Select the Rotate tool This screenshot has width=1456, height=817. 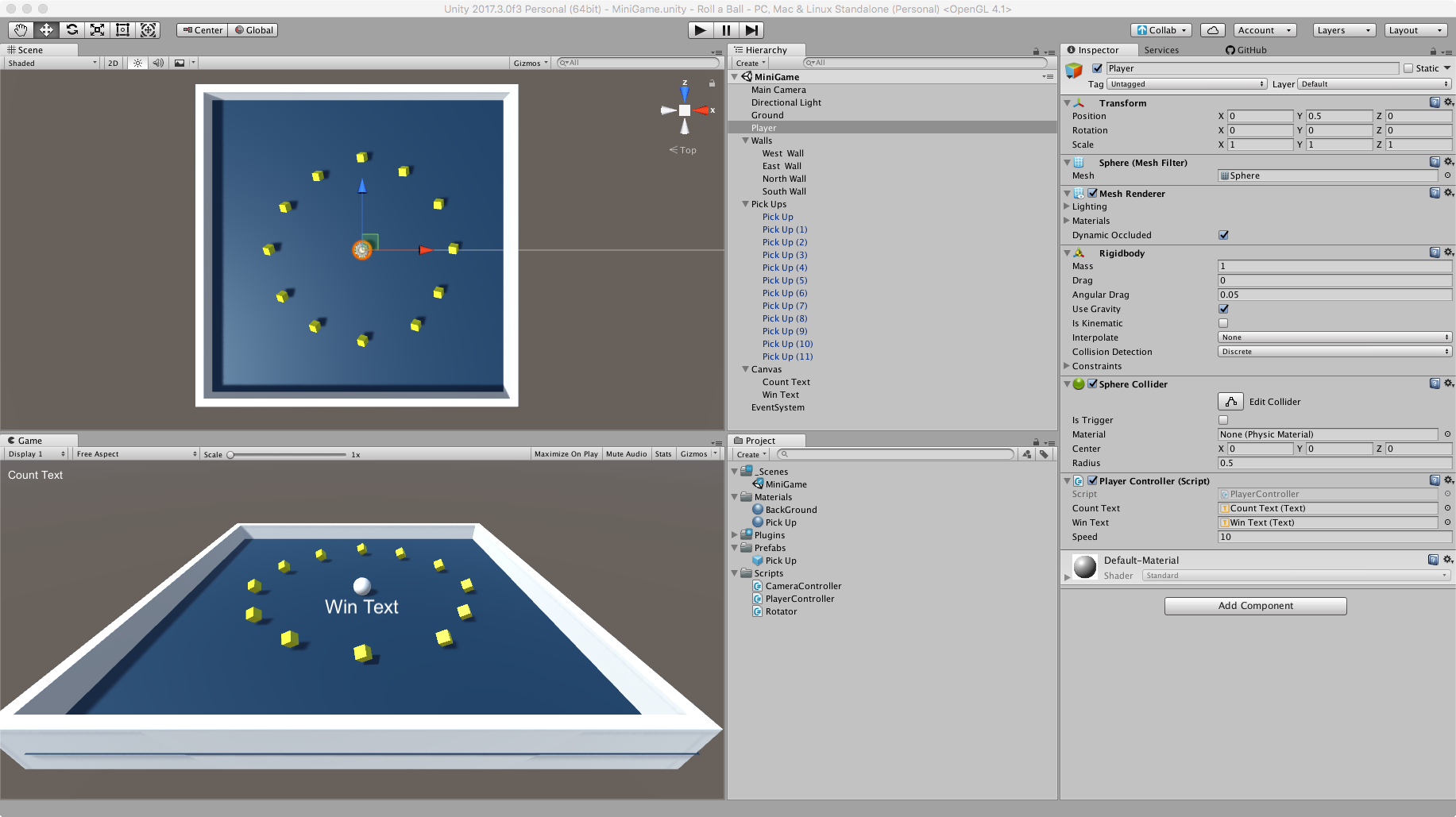coord(72,30)
